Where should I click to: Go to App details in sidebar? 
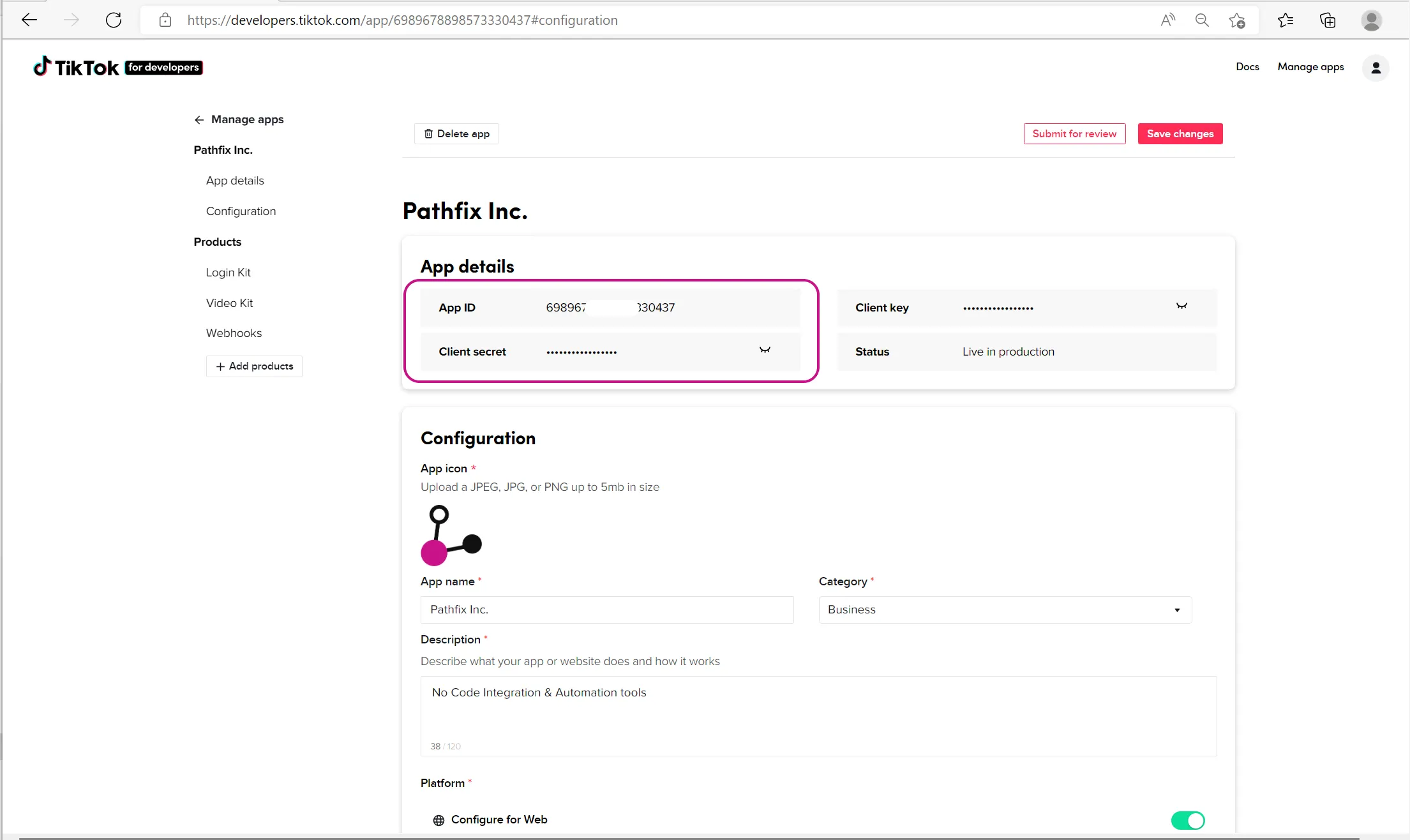pyautogui.click(x=234, y=181)
